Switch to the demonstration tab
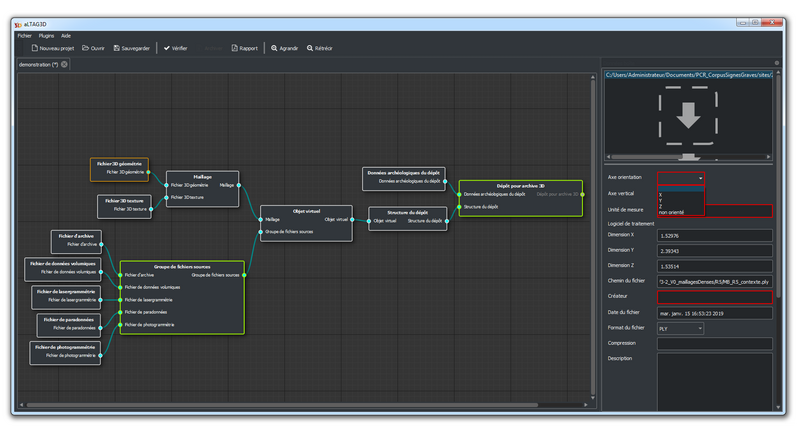800x431 pixels. [x=38, y=64]
